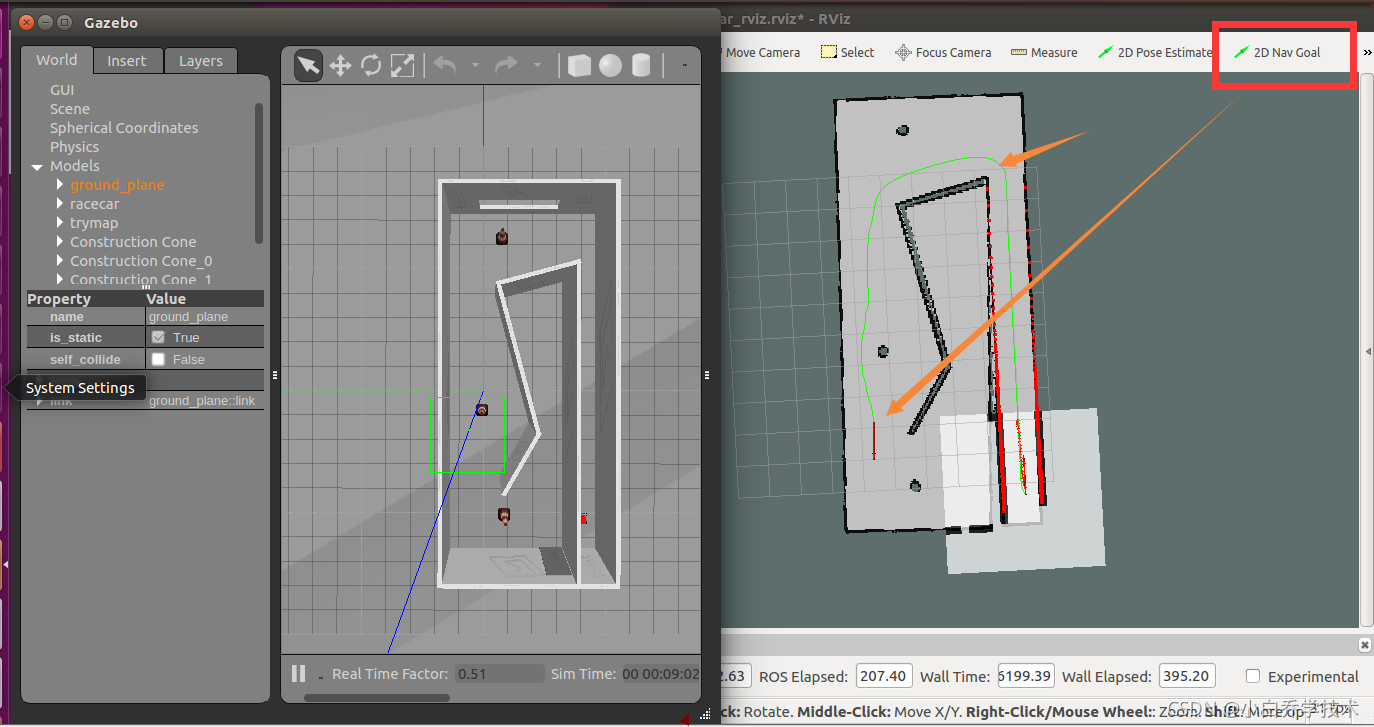The image size is (1374, 727).
Task: Activate the Scale mode tool in Gazebo
Action: pos(402,66)
